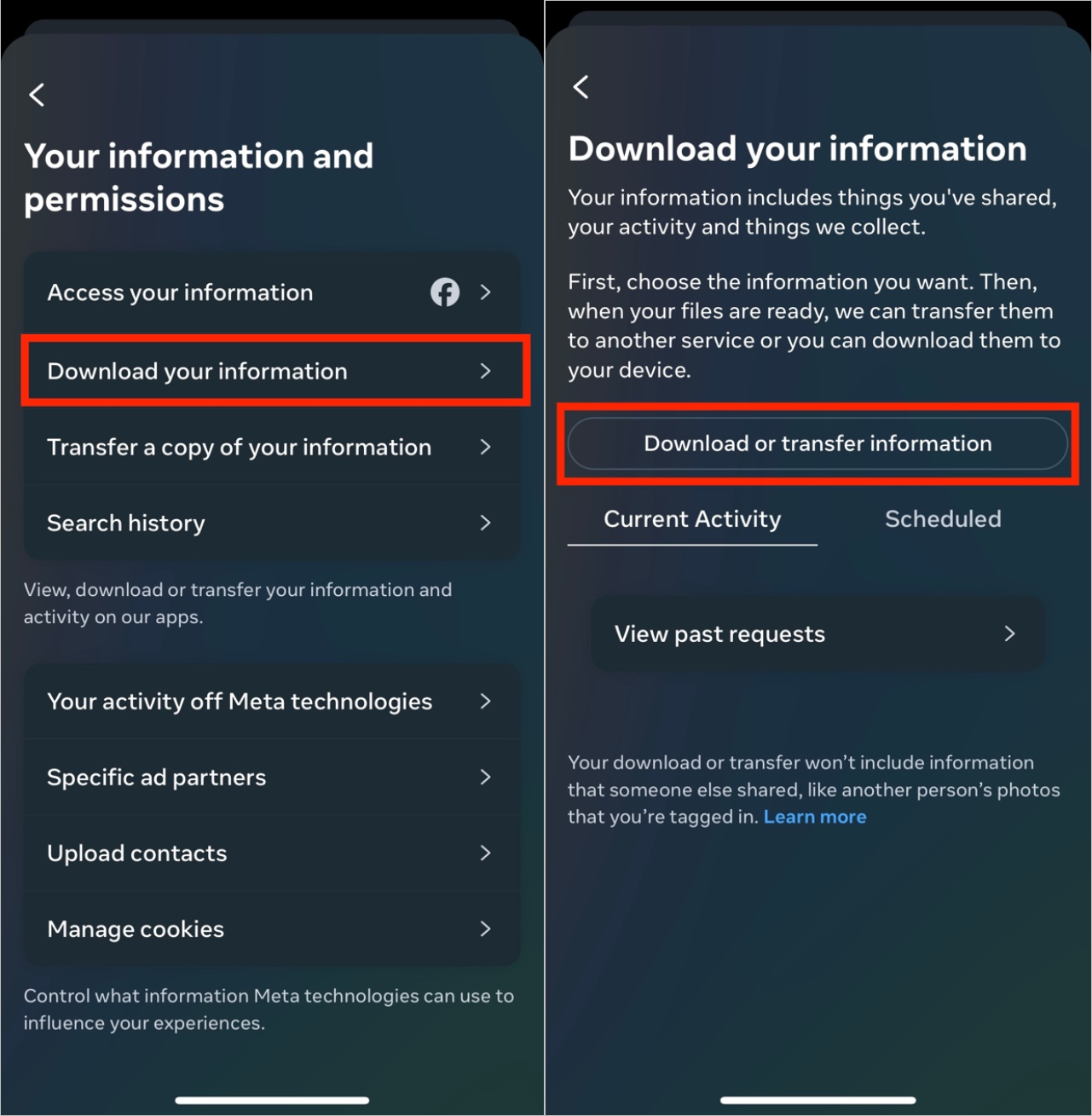Image resolution: width=1092 pixels, height=1116 pixels.
Task: Tap back arrow on Download your information screen
Action: coord(581,87)
